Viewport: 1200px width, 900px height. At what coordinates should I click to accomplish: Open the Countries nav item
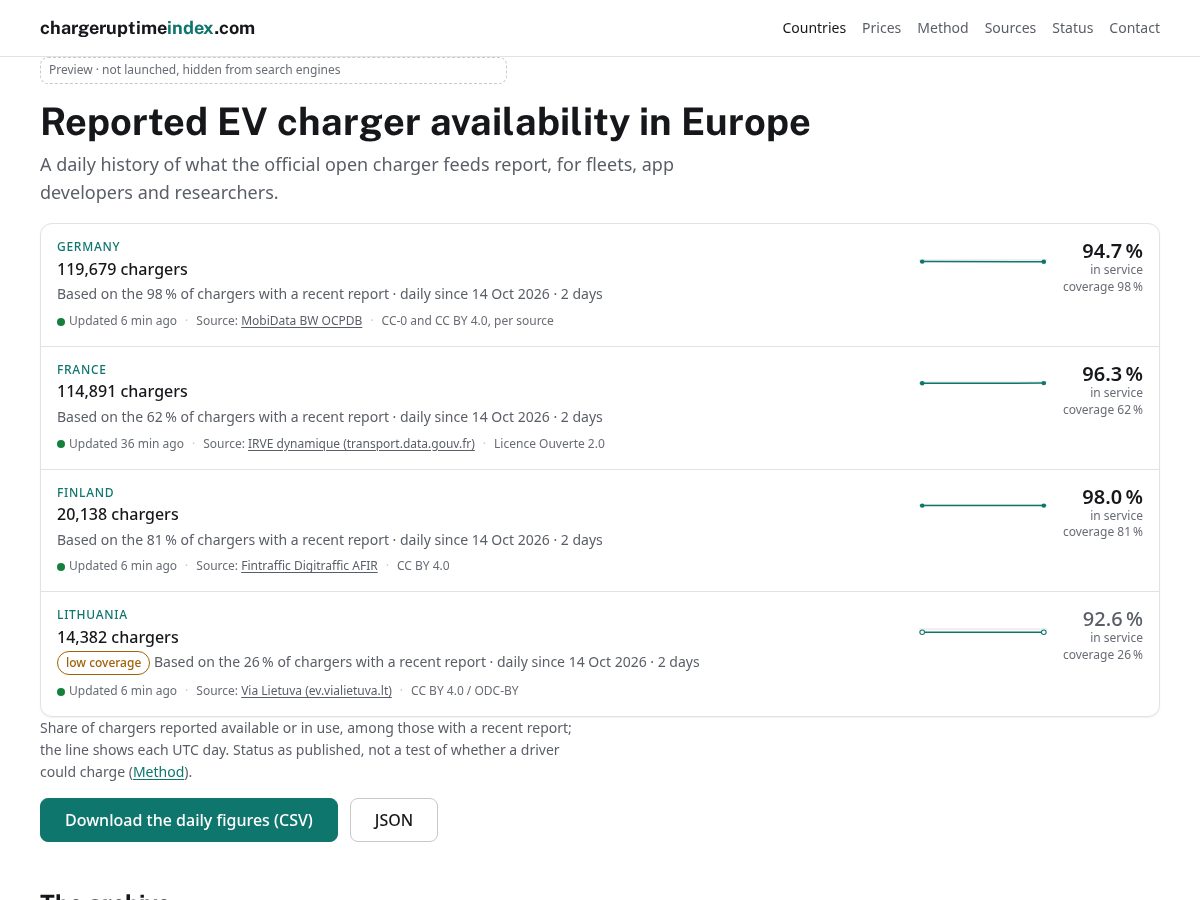click(x=814, y=28)
